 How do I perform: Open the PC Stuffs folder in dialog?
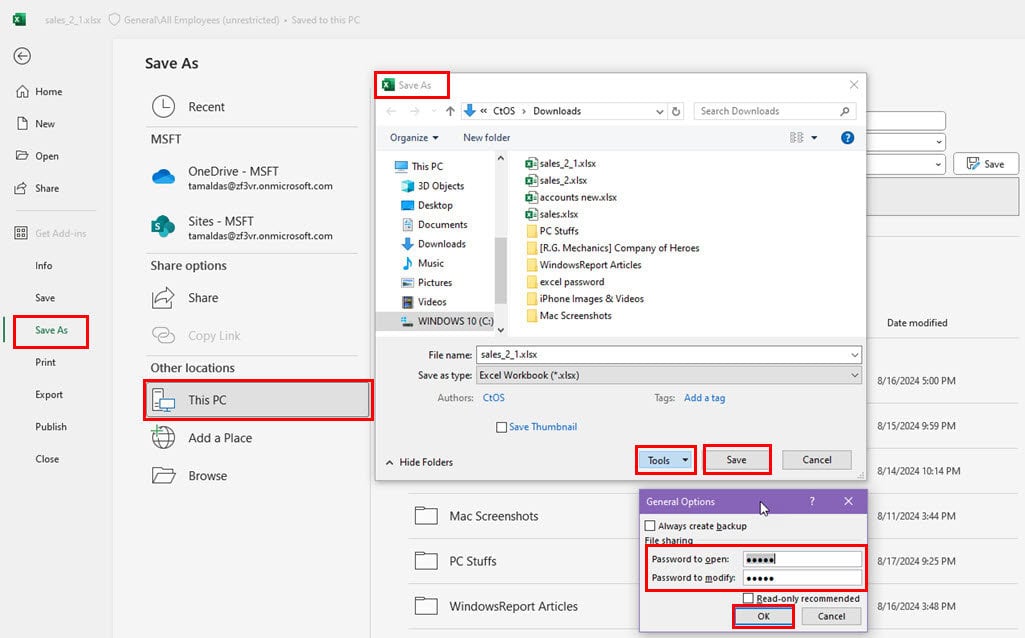(552, 231)
